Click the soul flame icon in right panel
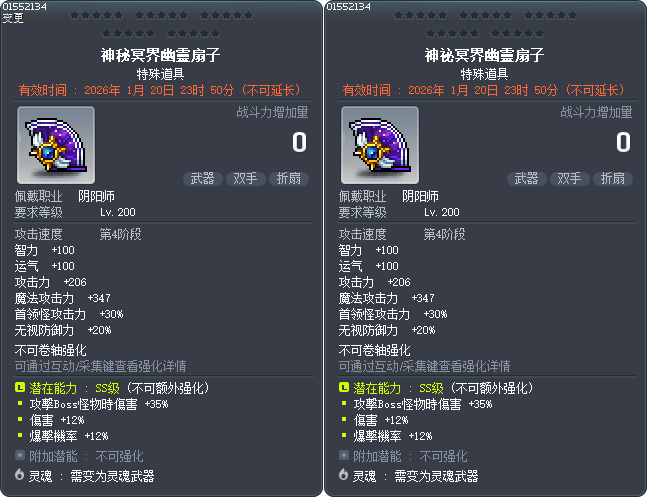This screenshot has height=499, width=648. 343,475
